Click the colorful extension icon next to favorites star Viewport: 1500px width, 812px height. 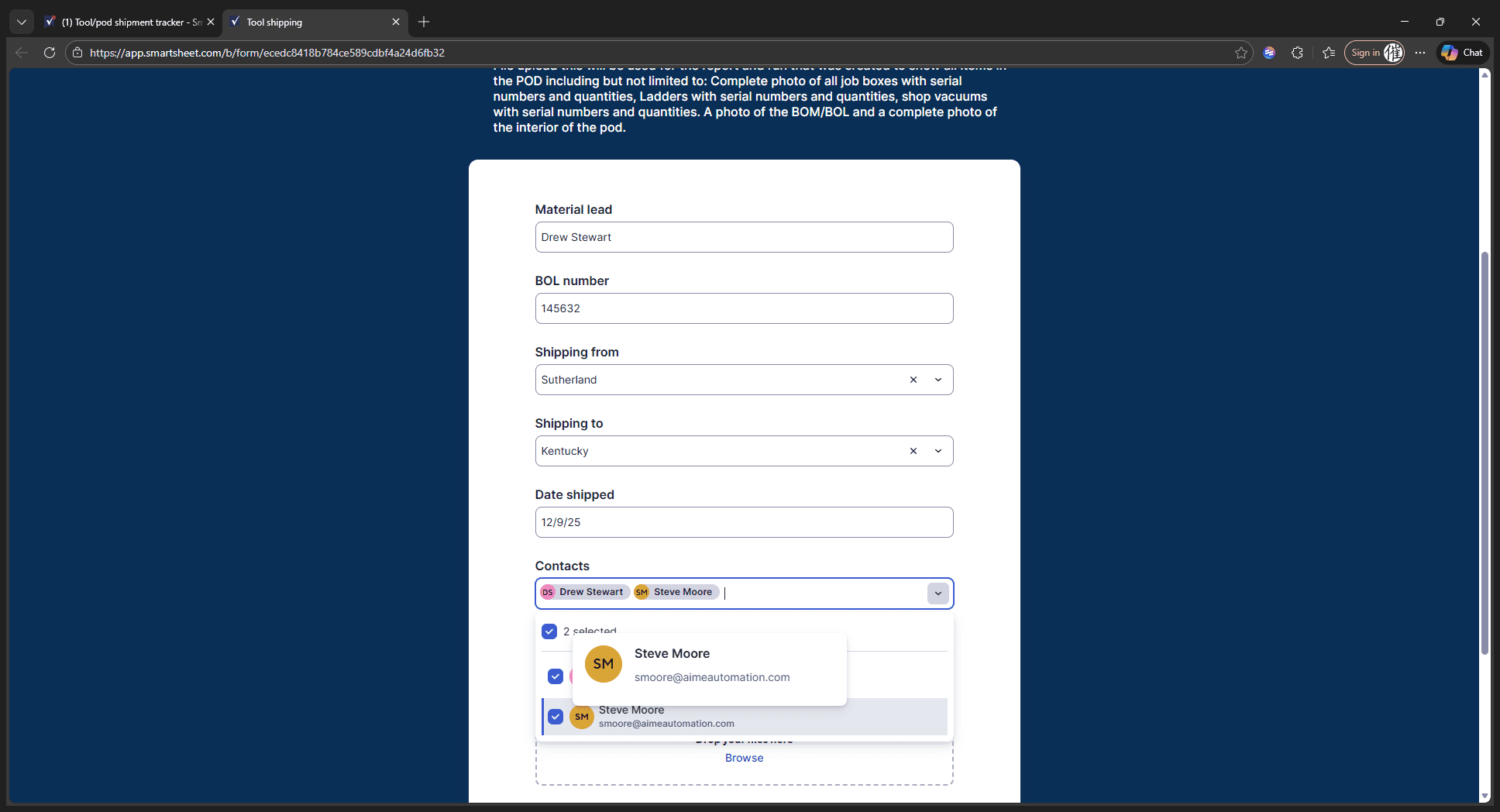pyautogui.click(x=1269, y=53)
